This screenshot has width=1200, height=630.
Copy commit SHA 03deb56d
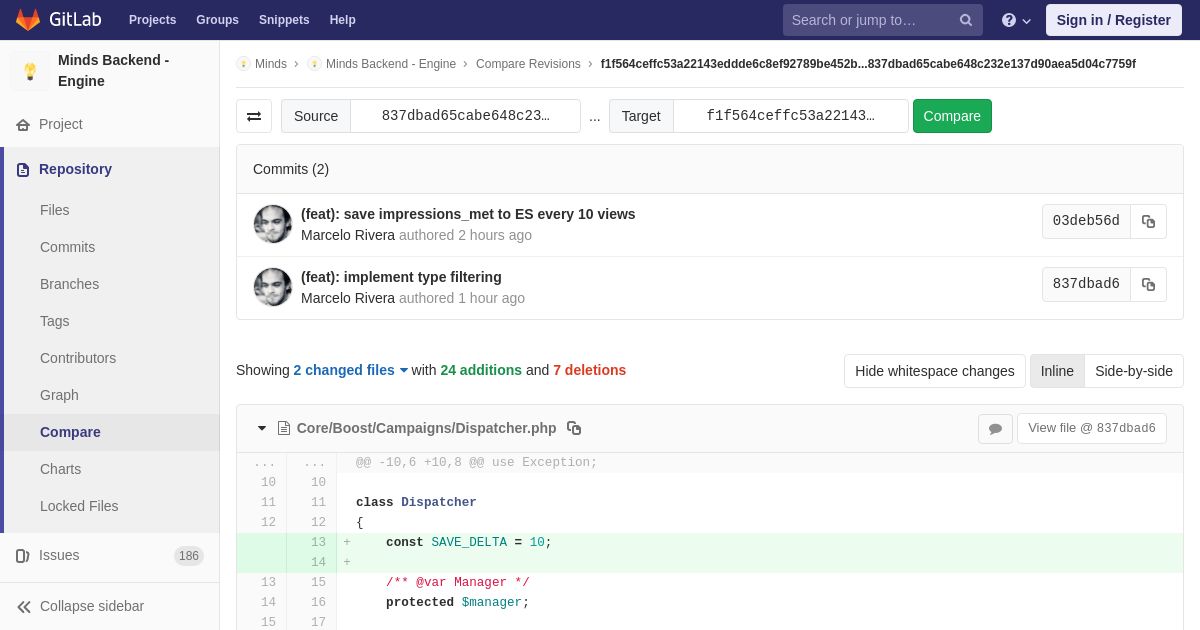[x=1148, y=221]
